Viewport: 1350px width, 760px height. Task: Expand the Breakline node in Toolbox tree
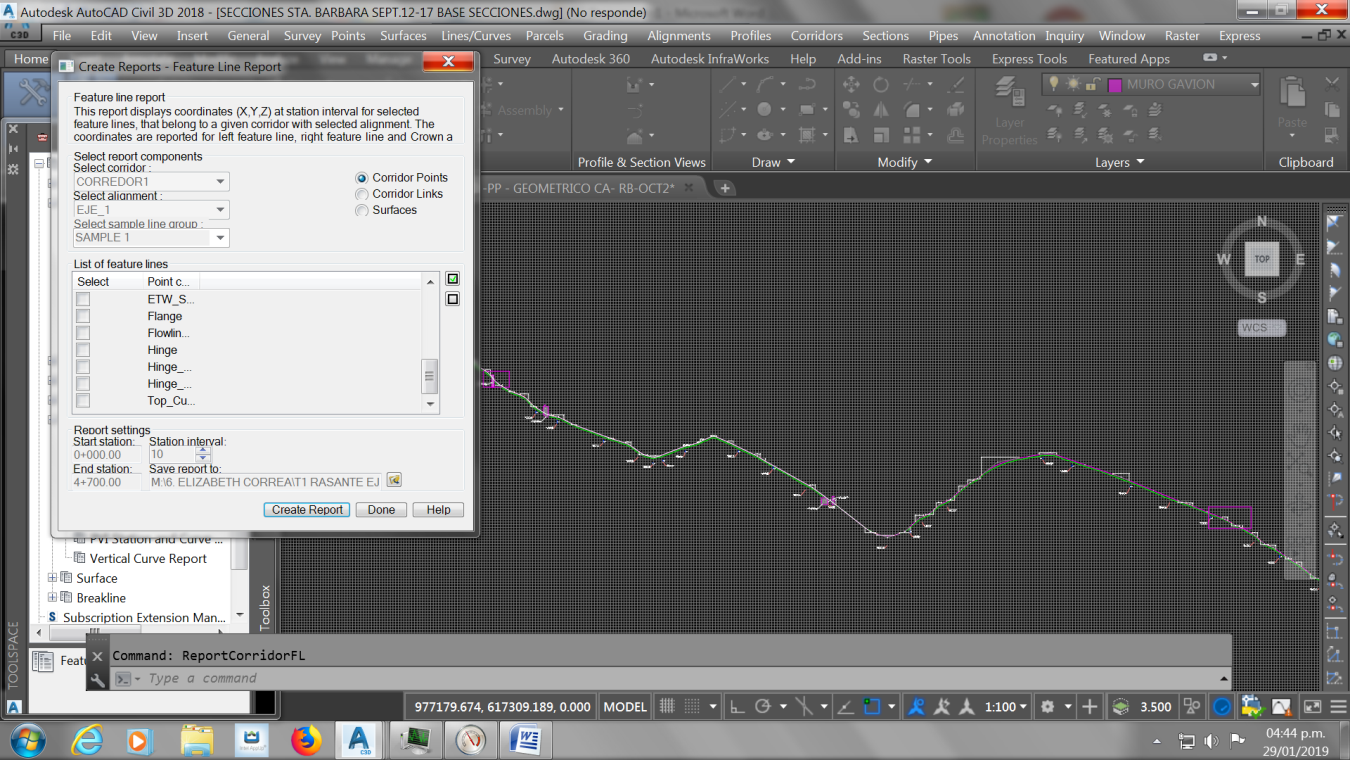pos(52,598)
